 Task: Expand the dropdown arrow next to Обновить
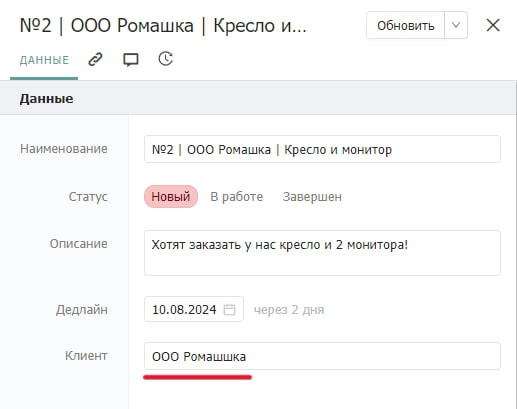[456, 25]
